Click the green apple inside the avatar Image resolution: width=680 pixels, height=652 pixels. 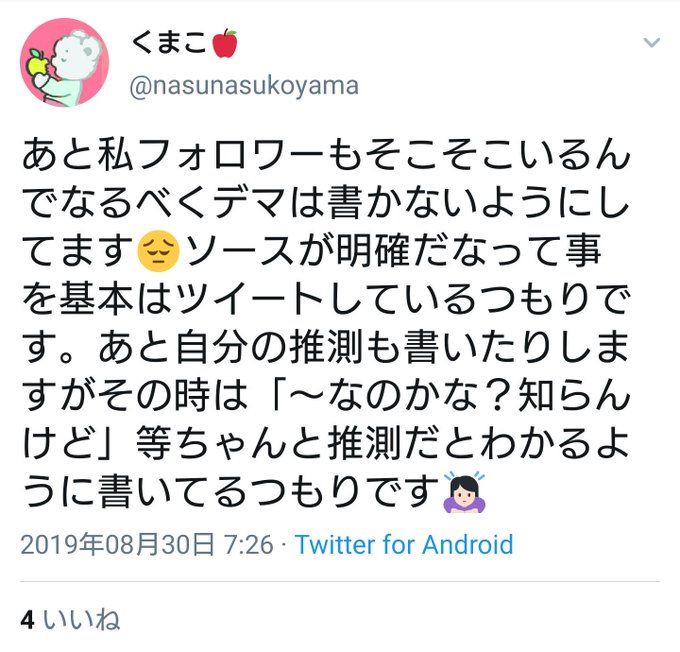coord(37,63)
